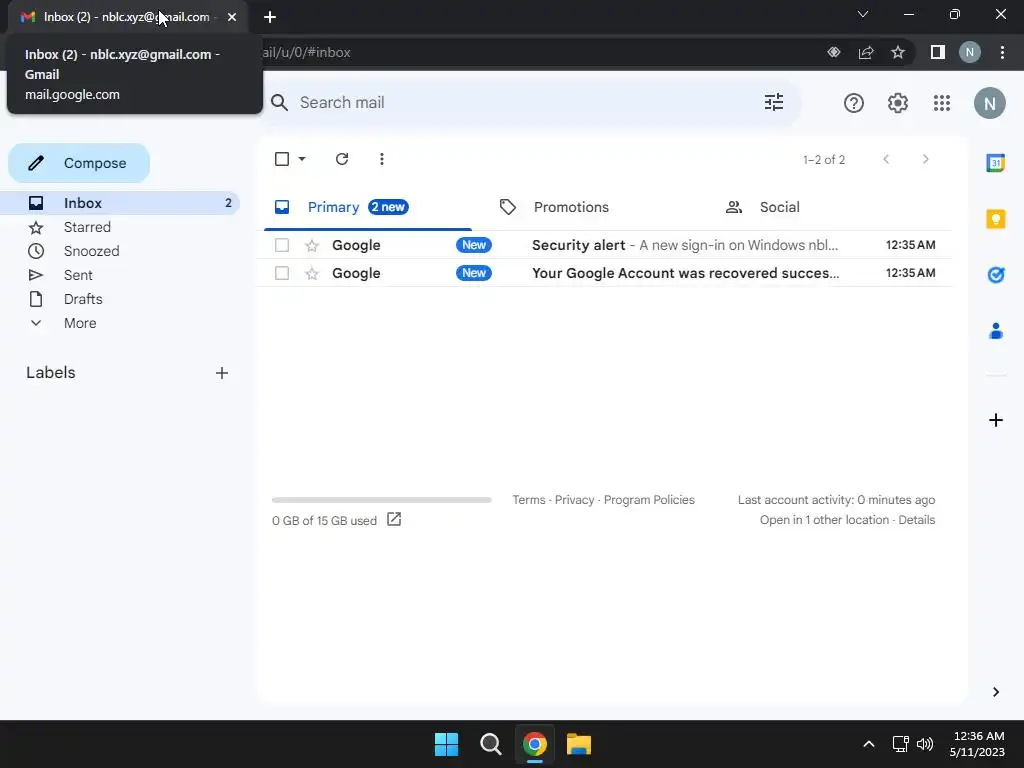The height and width of the screenshot is (768, 1024).
Task: Open the account activity Details link
Action: click(x=916, y=520)
